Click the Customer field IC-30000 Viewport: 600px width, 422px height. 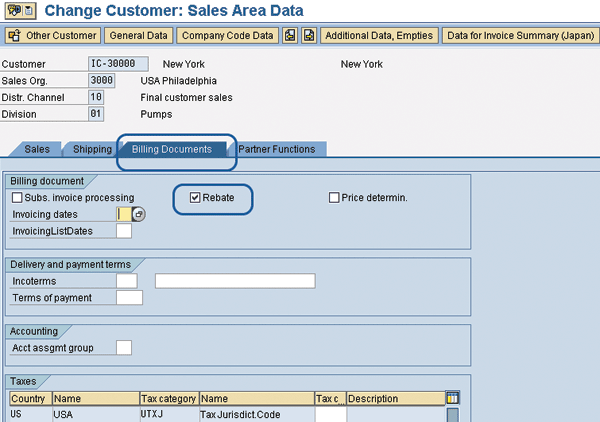(118, 64)
